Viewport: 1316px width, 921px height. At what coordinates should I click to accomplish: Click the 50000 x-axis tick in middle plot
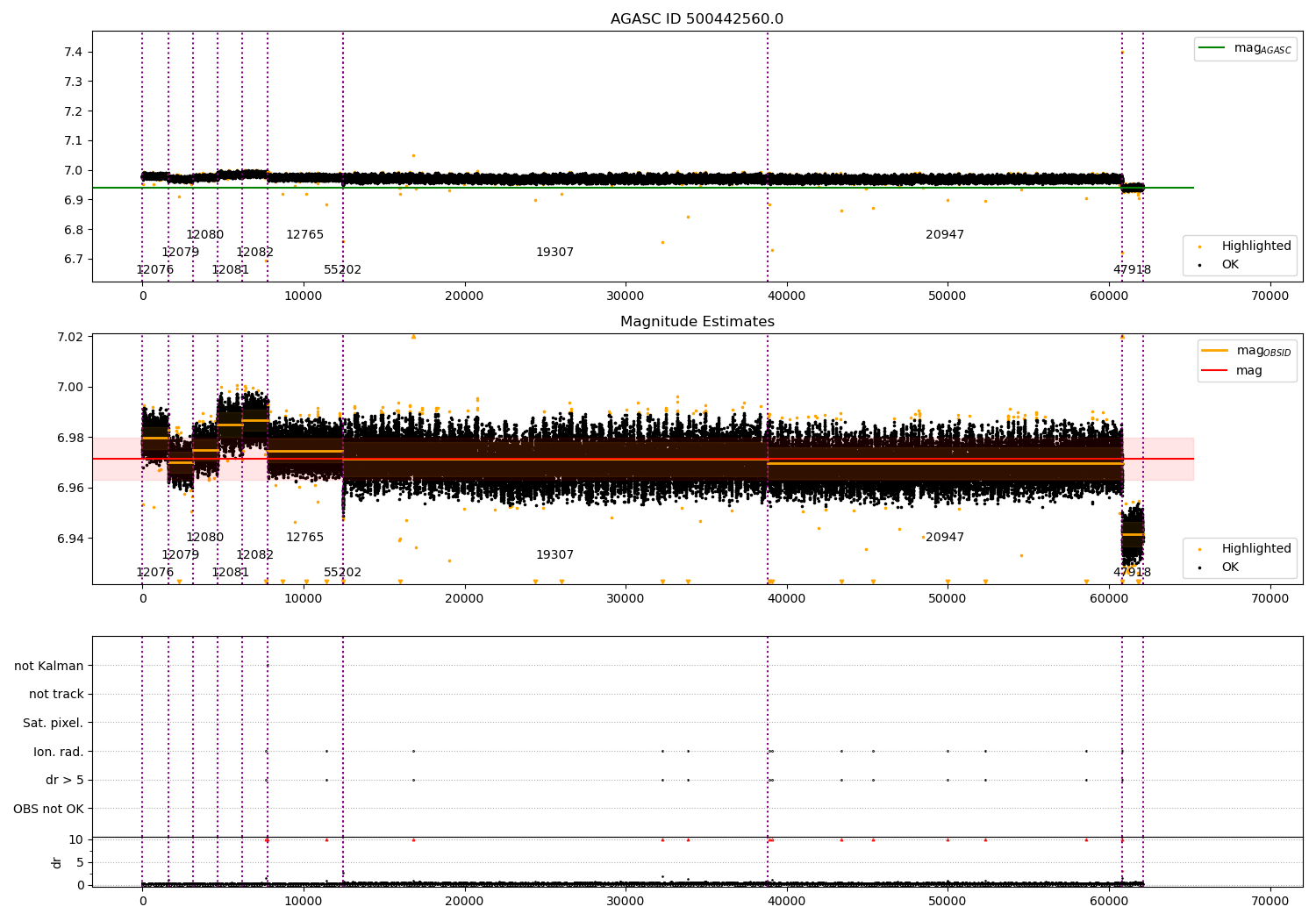[x=948, y=599]
